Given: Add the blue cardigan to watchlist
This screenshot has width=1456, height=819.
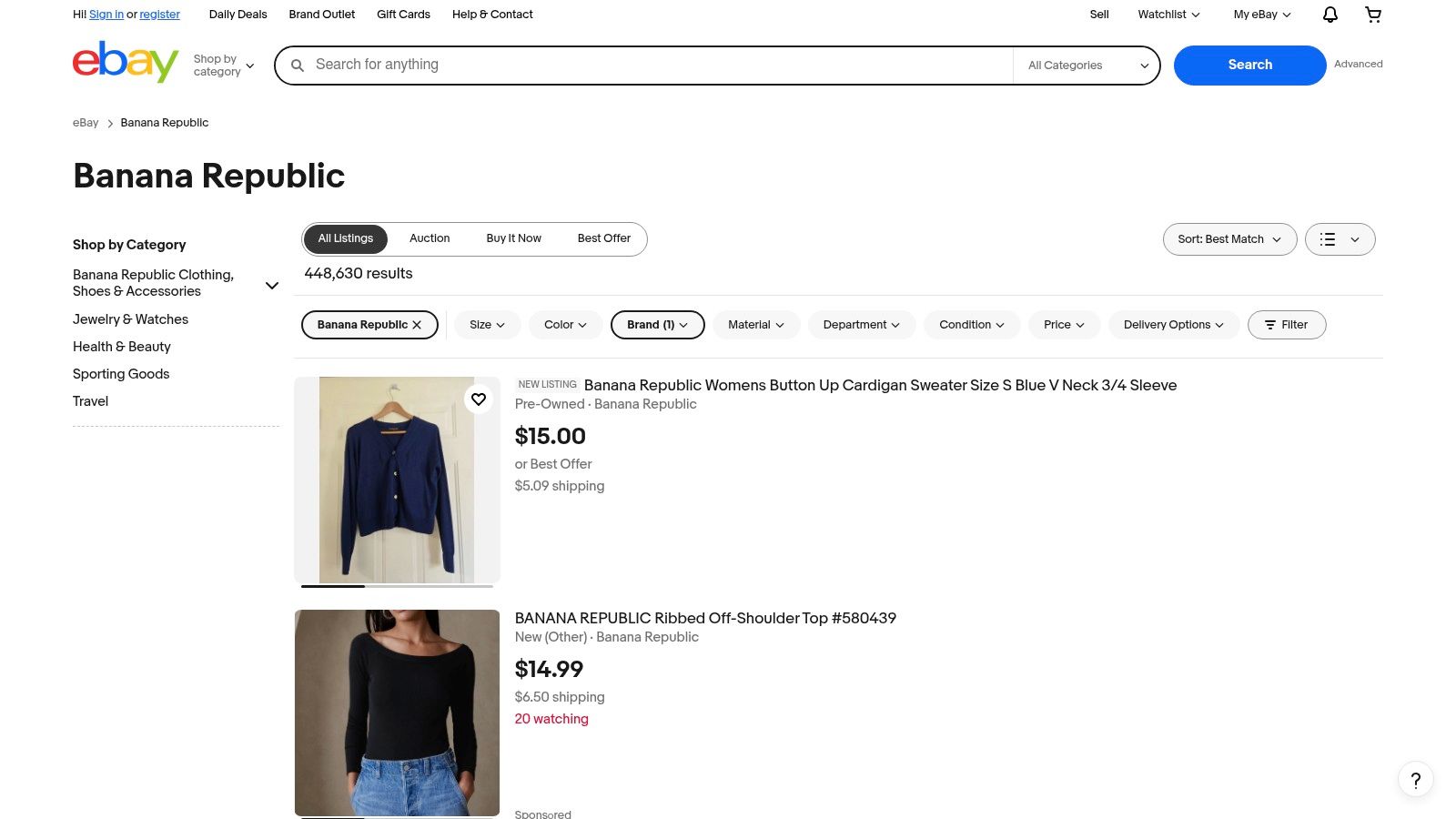Looking at the screenshot, I should coord(479,399).
